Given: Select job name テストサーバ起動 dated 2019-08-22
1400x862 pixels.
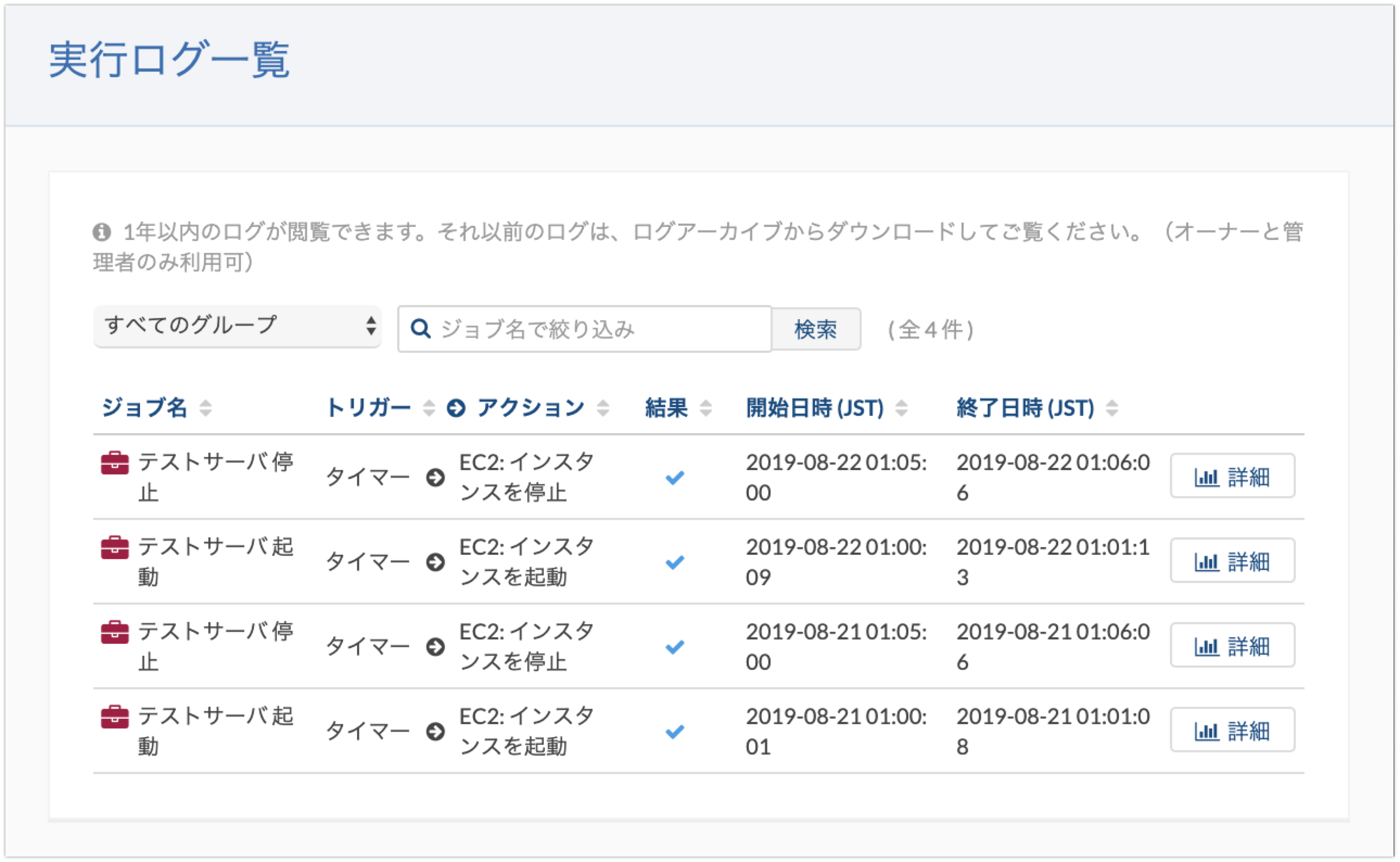Looking at the screenshot, I should pos(216,562).
